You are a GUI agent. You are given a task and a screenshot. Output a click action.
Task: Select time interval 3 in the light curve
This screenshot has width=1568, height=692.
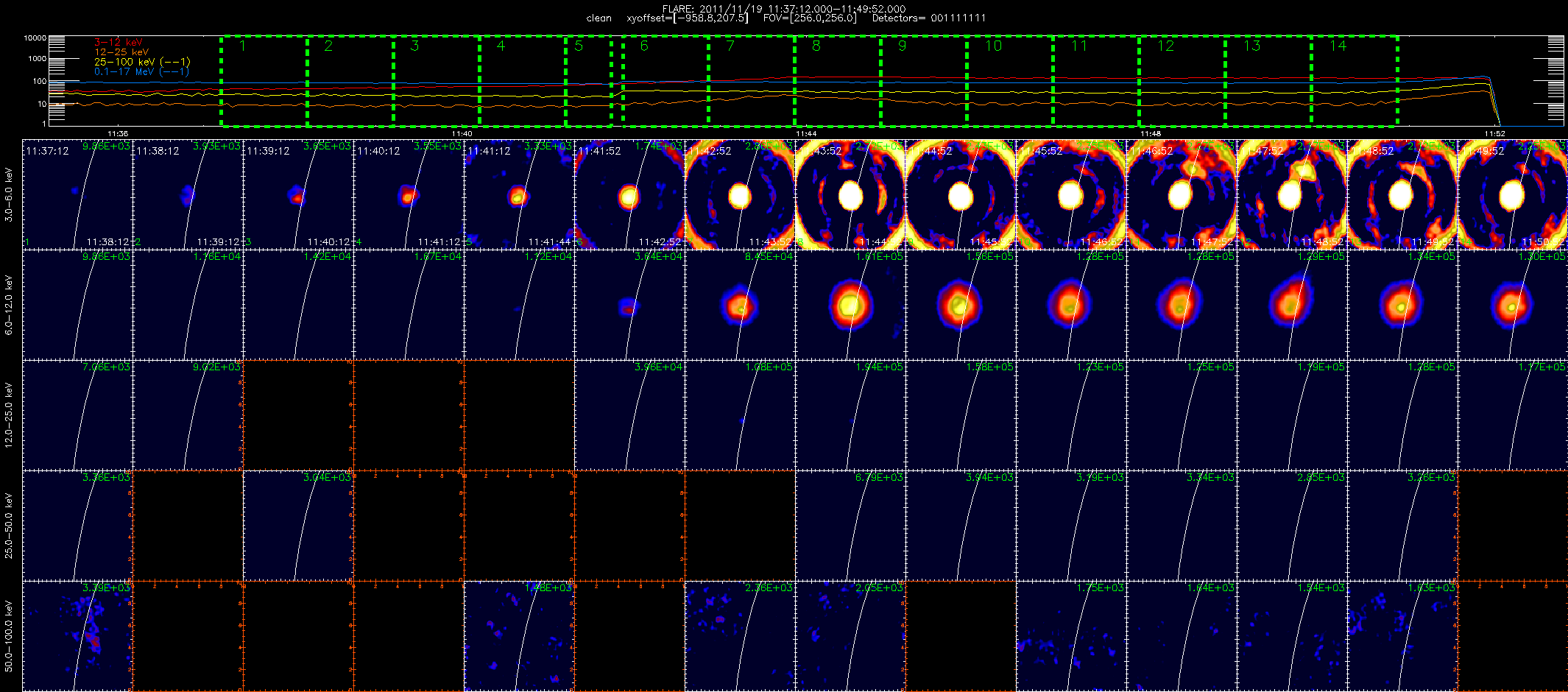(x=437, y=80)
